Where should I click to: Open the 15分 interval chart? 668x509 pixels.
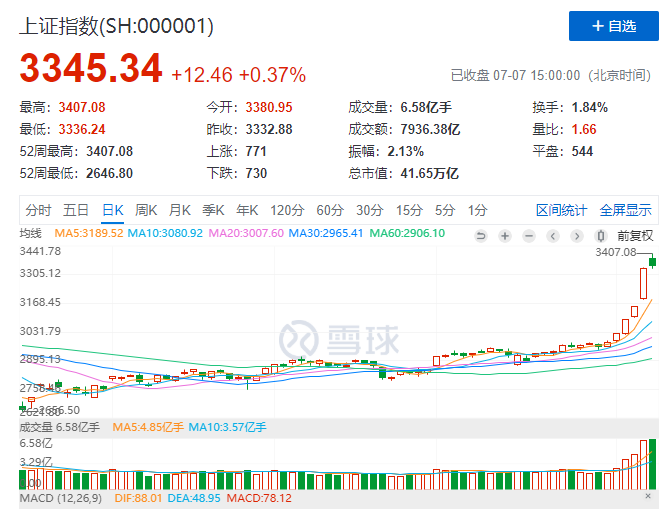[409, 210]
